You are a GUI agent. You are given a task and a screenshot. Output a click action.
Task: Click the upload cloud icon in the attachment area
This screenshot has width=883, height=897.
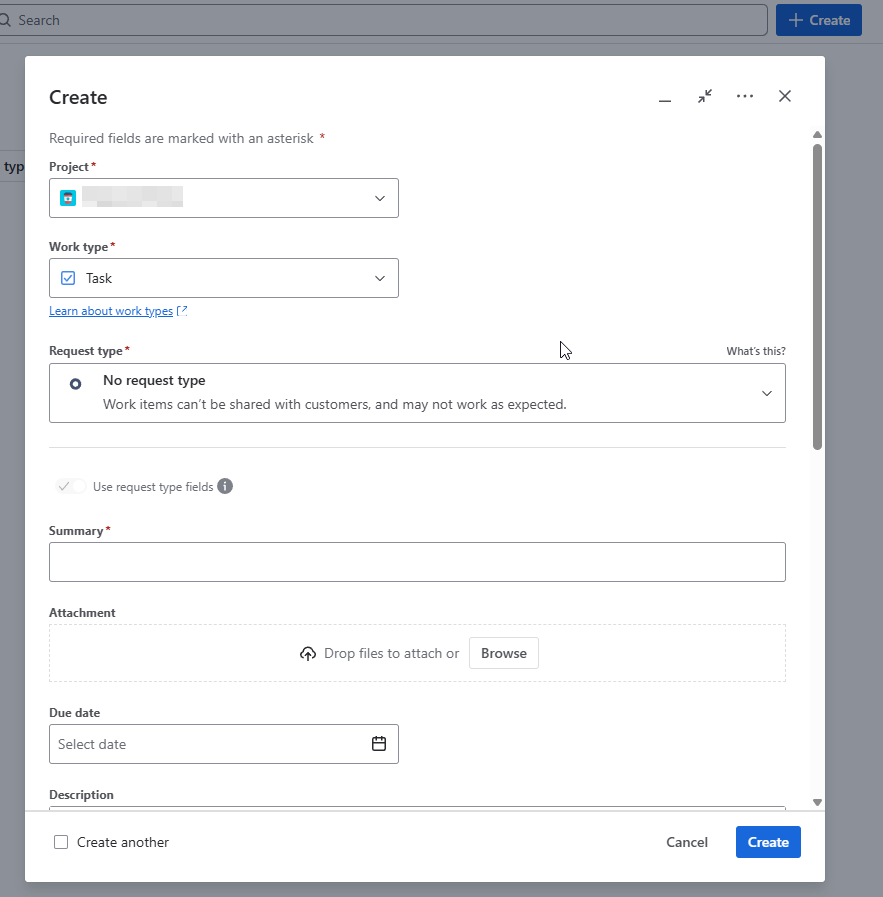(x=309, y=652)
